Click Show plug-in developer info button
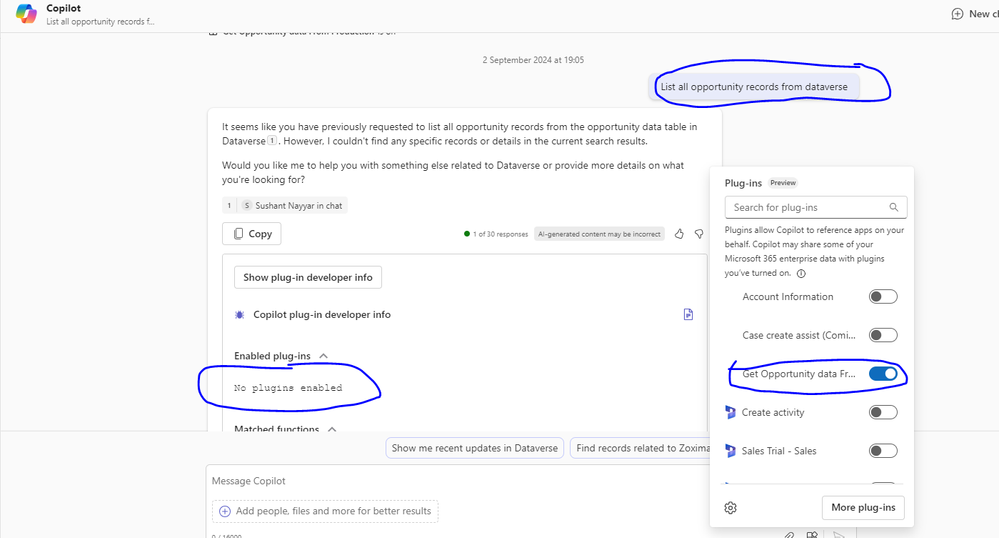The width and height of the screenshot is (999, 538). (x=308, y=277)
